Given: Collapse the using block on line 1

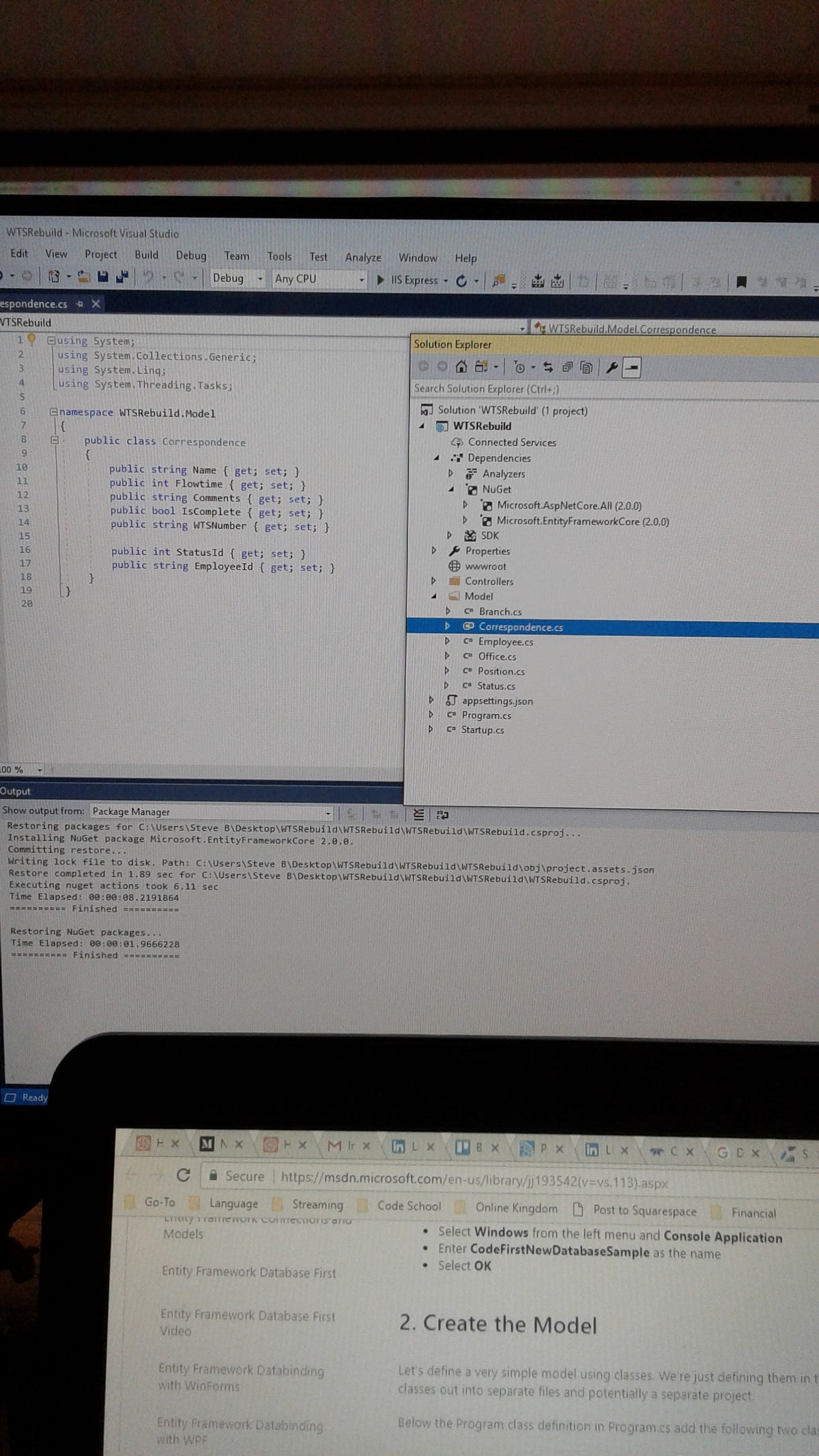Looking at the screenshot, I should pyautogui.click(x=51, y=340).
